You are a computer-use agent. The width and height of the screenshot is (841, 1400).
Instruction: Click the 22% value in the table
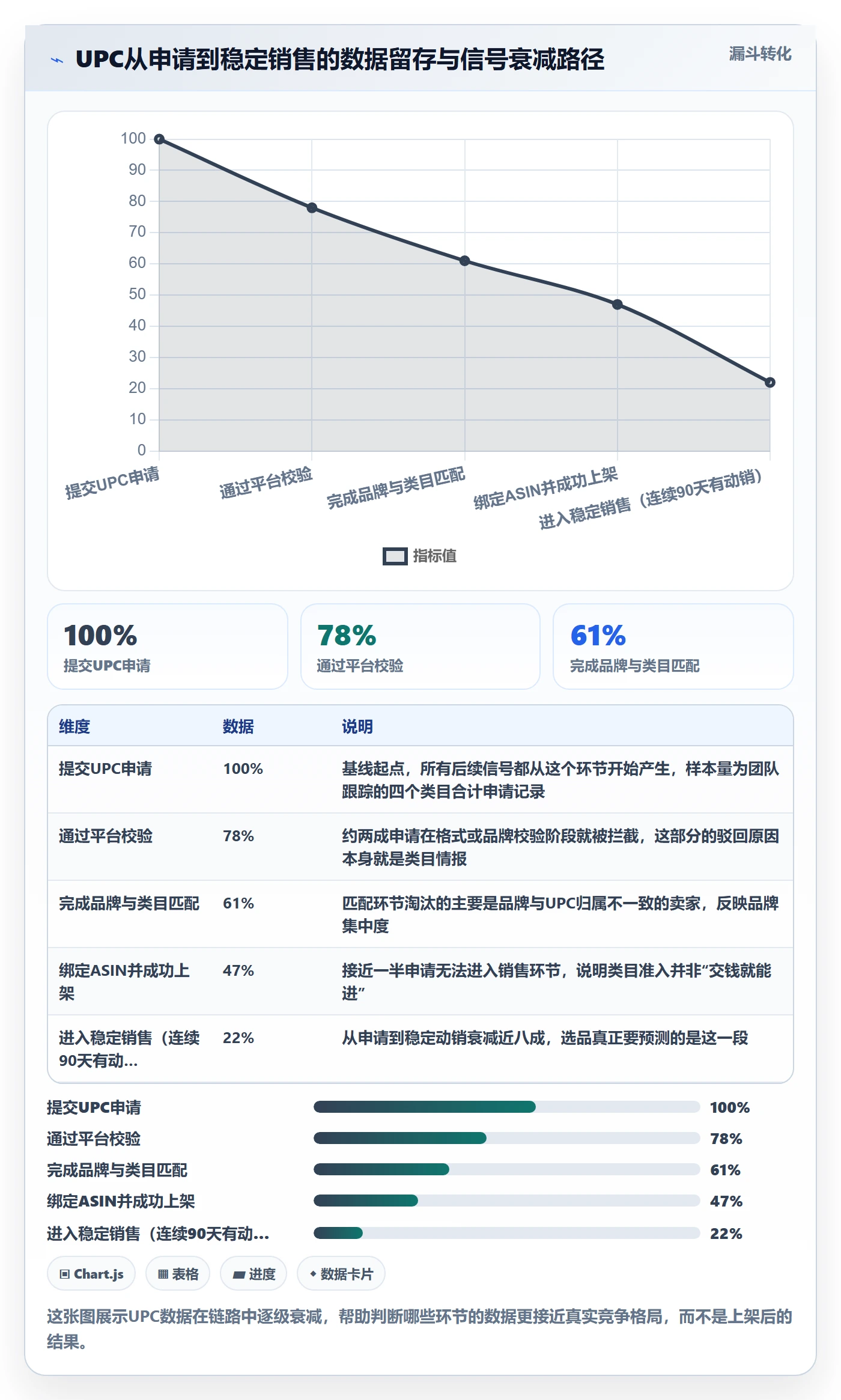pos(238,1038)
